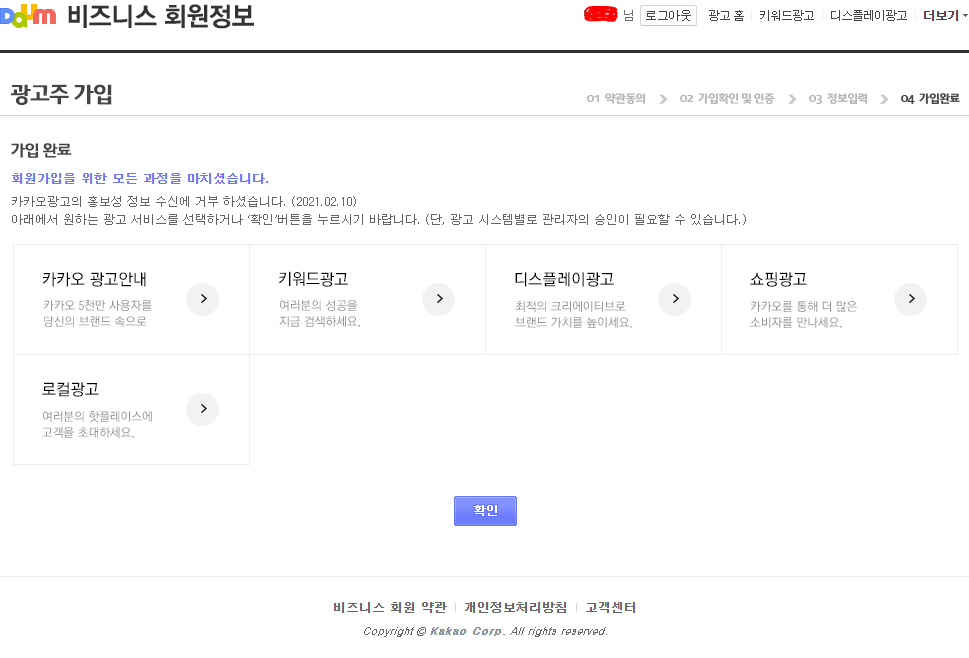
Task: Click step 03 정보입력
Action: (838, 98)
